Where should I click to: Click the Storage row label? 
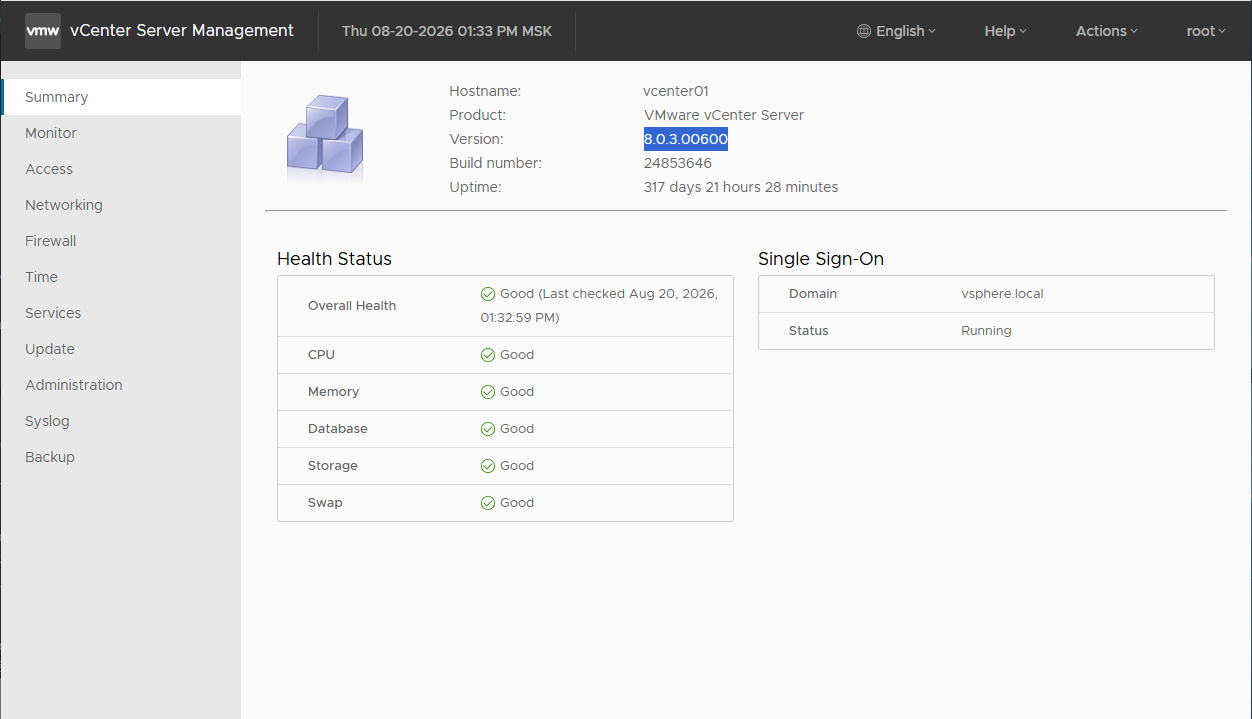point(333,466)
